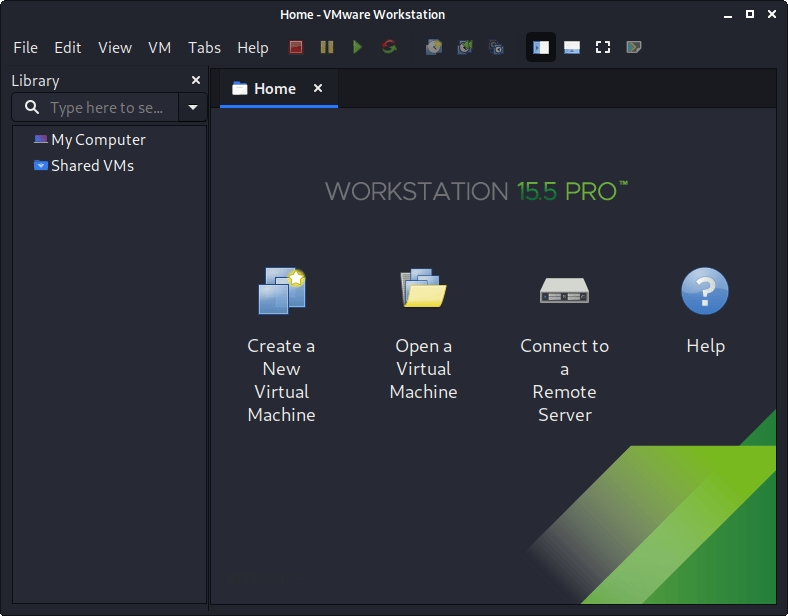Image resolution: width=788 pixels, height=616 pixels.
Task: Expand the library search options dropdown
Action: pyautogui.click(x=193, y=107)
